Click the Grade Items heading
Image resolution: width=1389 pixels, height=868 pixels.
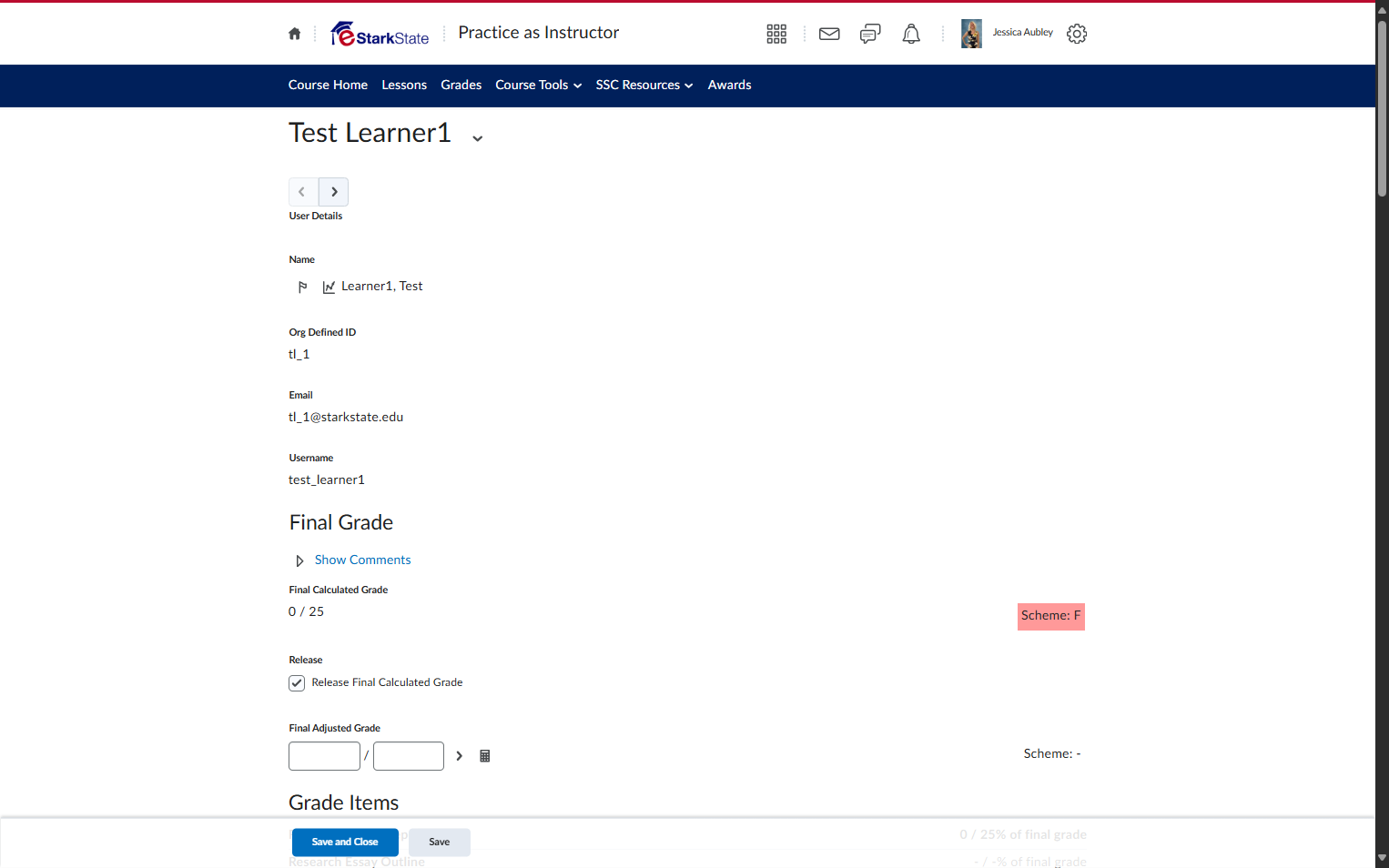(x=344, y=803)
